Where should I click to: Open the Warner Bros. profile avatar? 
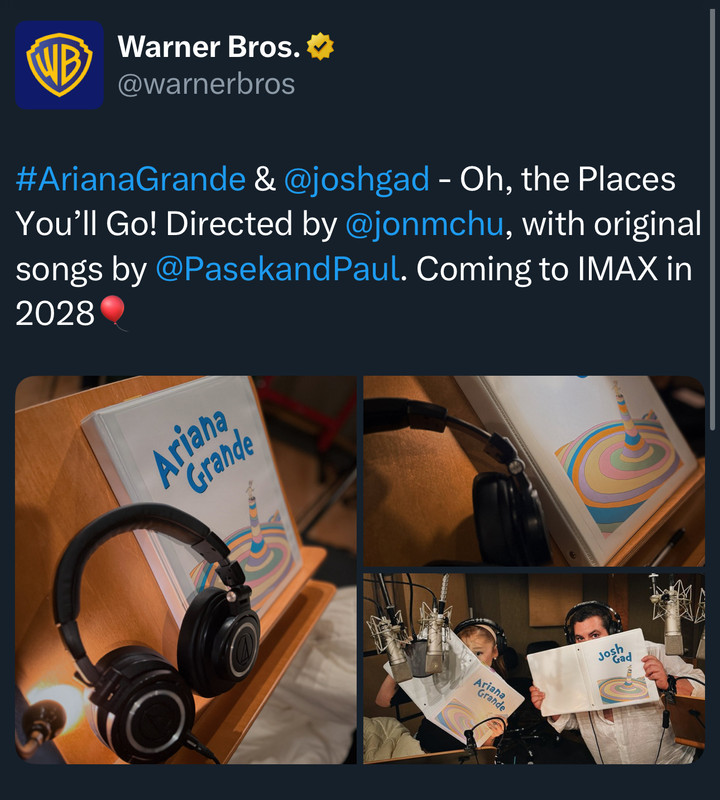pos(59,65)
